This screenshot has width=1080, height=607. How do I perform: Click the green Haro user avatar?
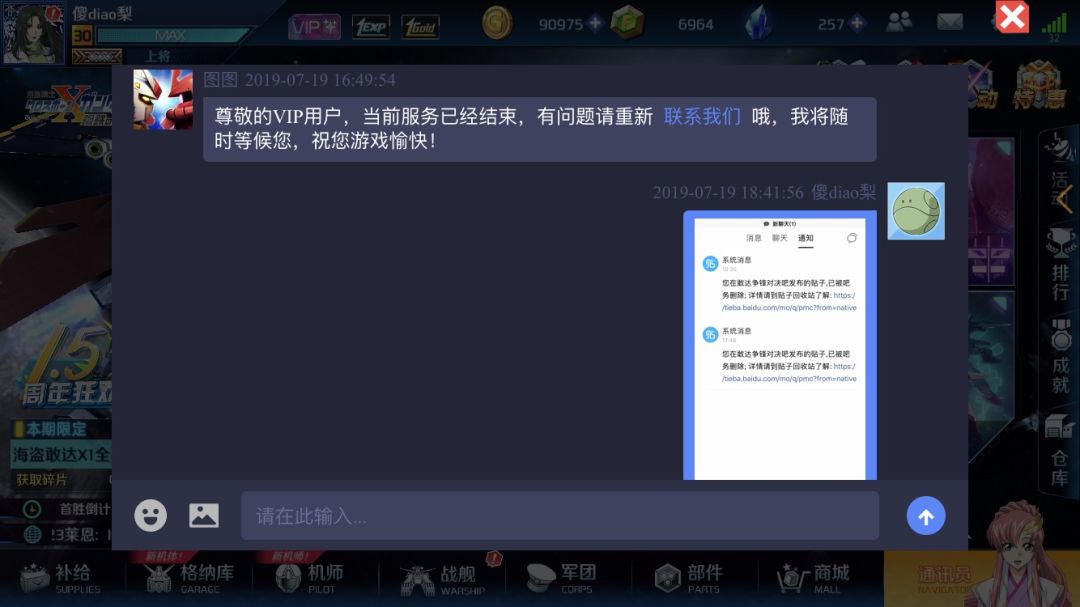pyautogui.click(x=915, y=211)
